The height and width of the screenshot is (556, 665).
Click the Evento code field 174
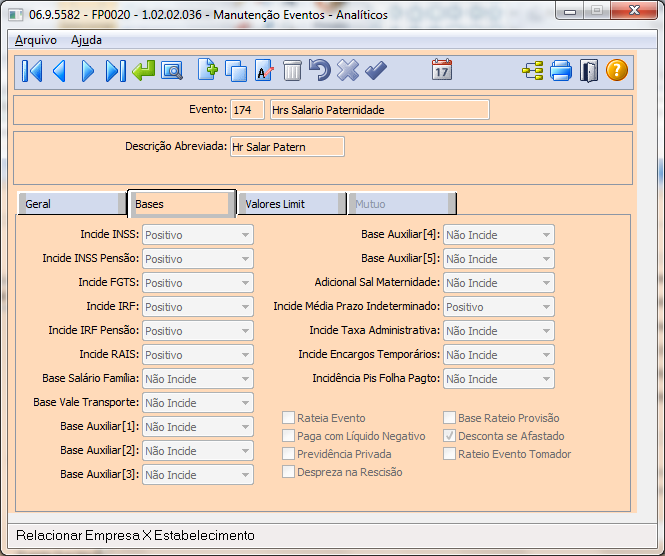click(x=247, y=110)
